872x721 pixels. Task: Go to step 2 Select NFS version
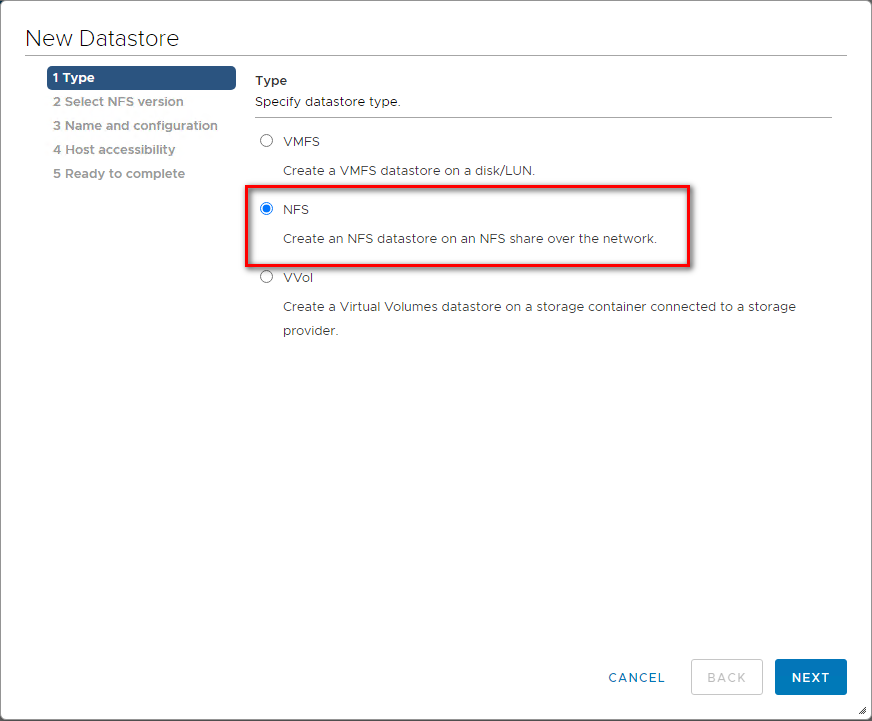pos(118,102)
